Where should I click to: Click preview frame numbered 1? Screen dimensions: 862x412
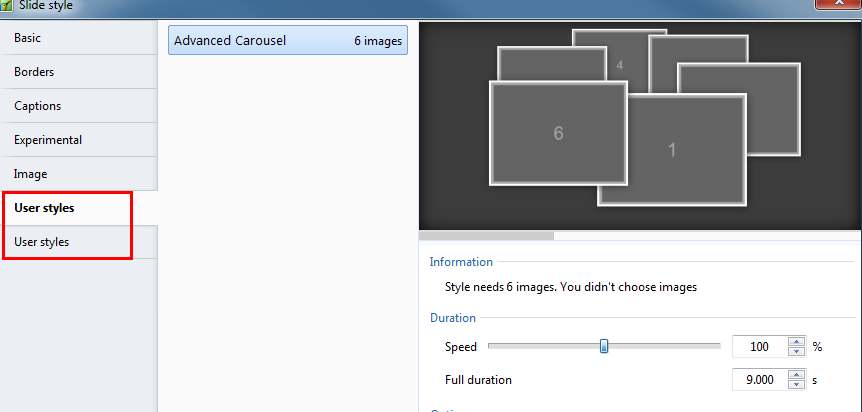click(x=672, y=150)
